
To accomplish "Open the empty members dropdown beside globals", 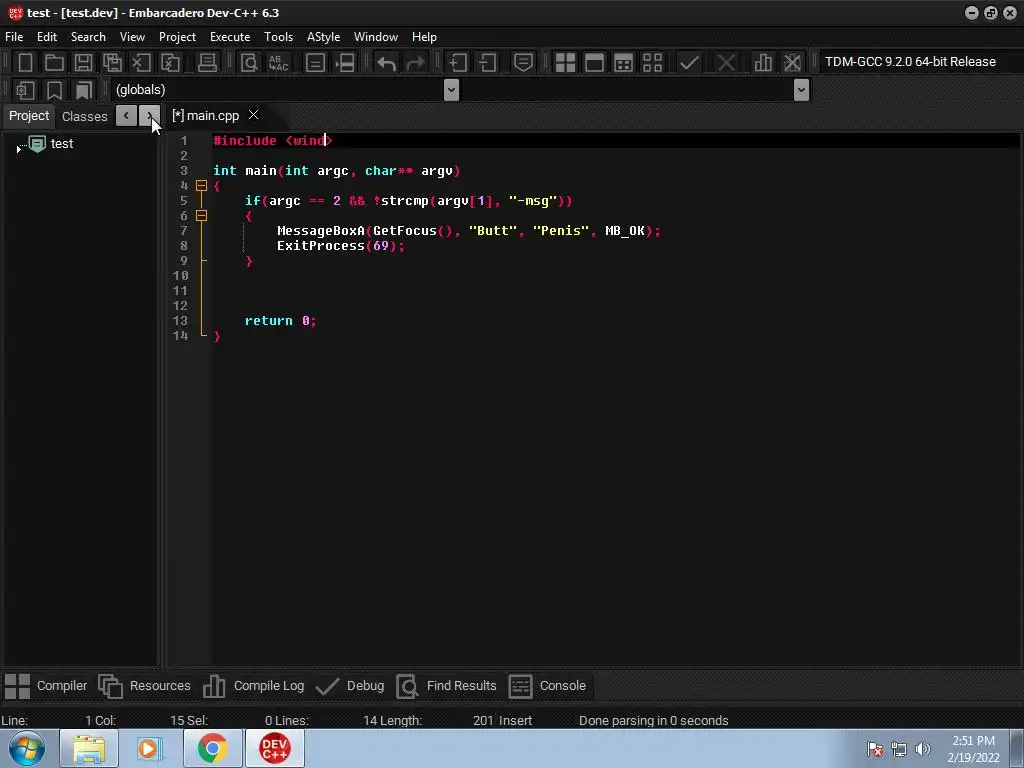I will pos(801,89).
